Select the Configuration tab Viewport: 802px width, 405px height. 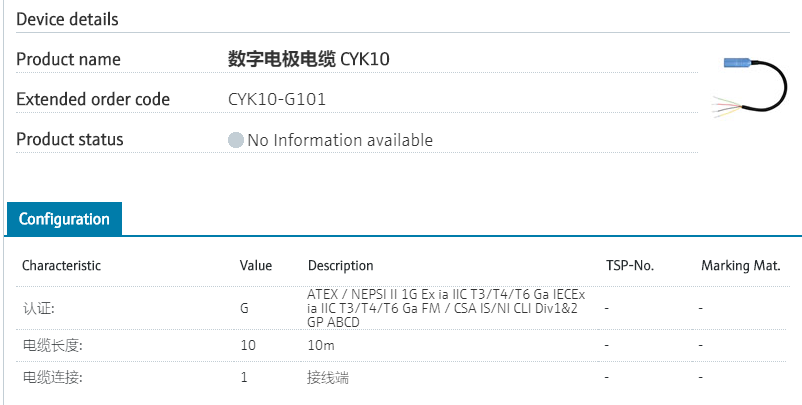(x=64, y=219)
